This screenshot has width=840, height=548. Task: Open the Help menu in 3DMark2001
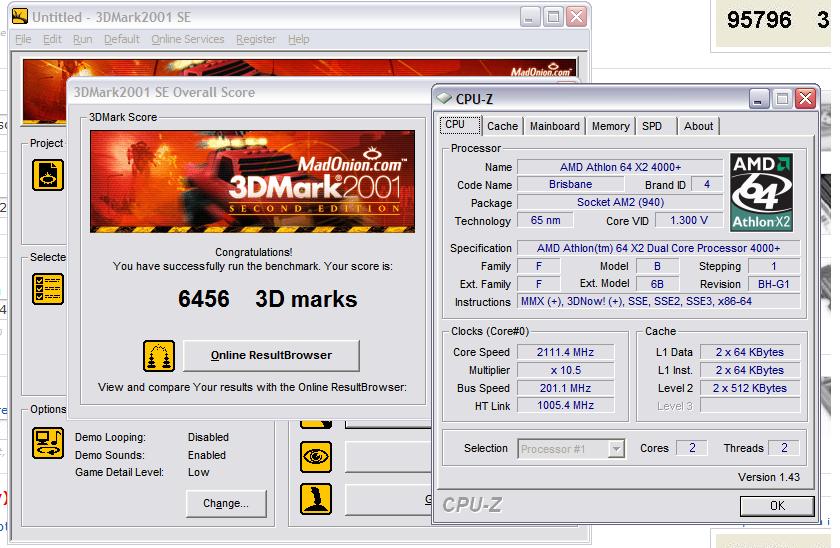pyautogui.click(x=298, y=39)
